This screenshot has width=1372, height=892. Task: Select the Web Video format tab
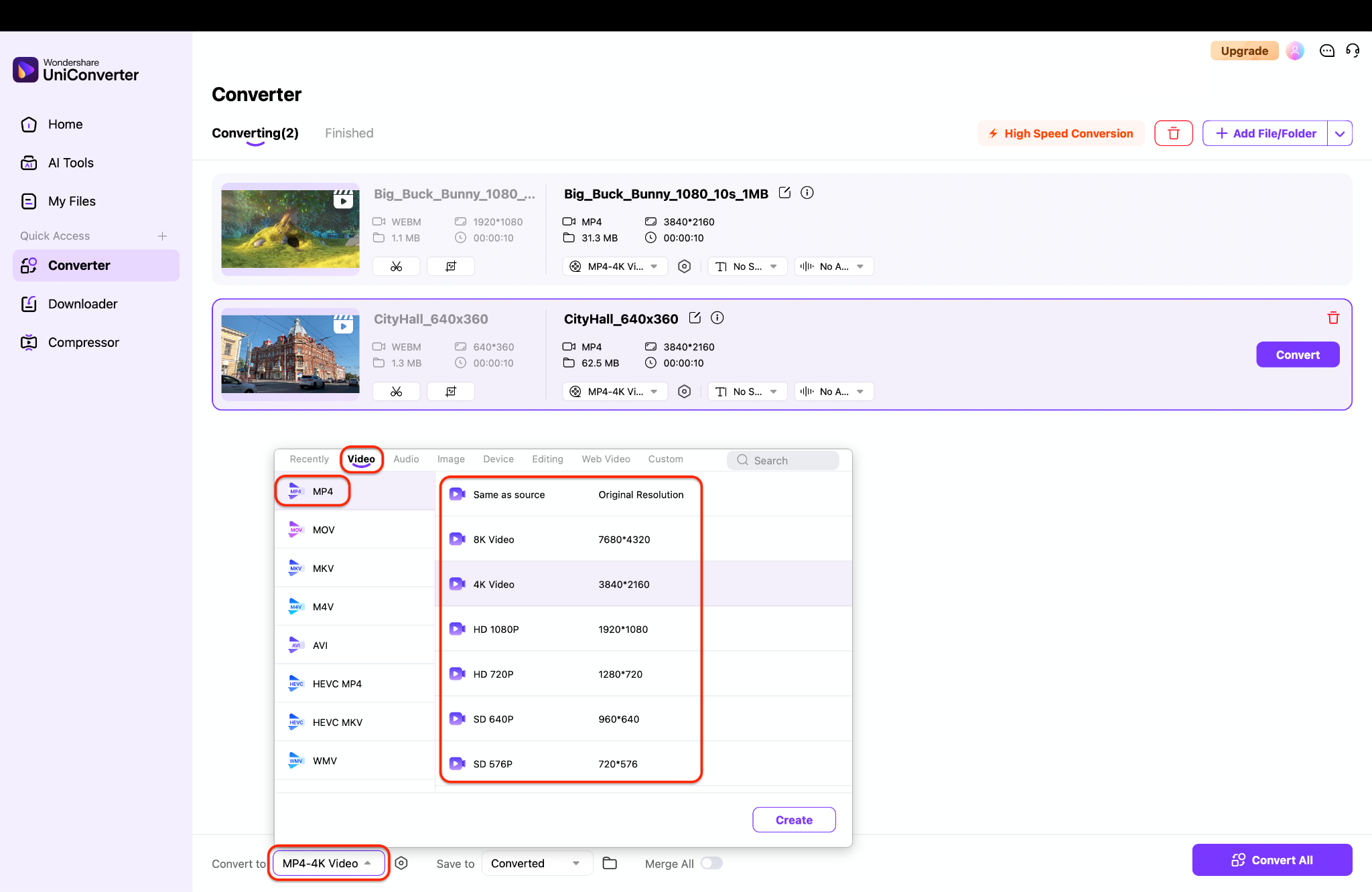pos(606,459)
